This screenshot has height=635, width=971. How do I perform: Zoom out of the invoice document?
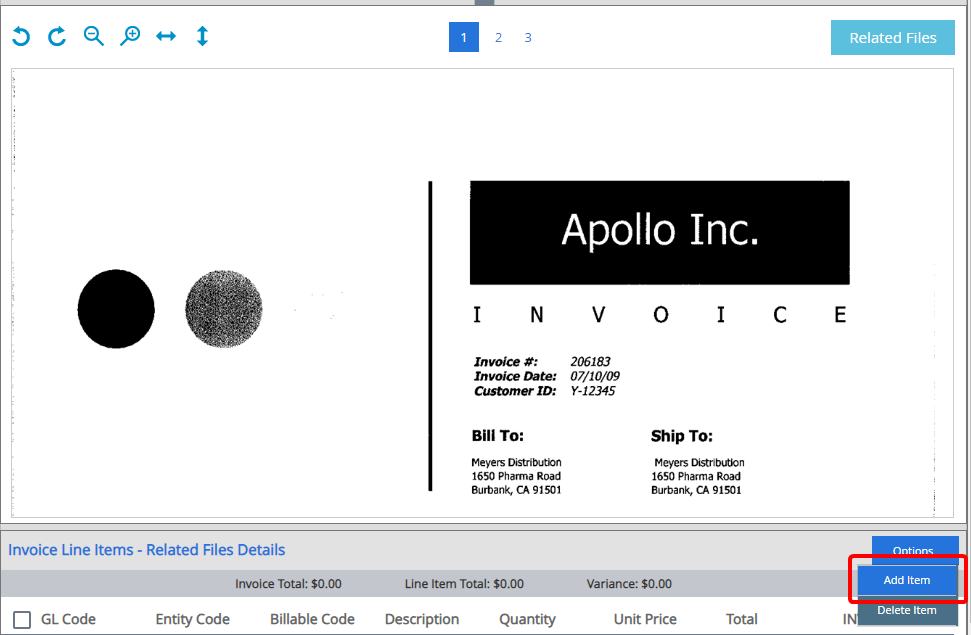pos(94,37)
